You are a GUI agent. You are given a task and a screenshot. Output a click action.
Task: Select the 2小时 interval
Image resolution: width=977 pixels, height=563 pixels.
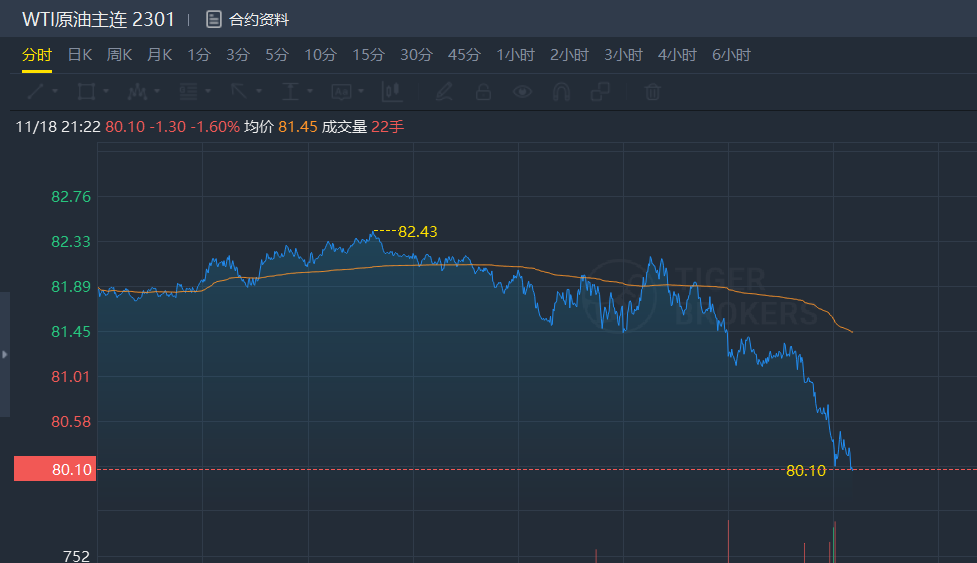point(570,55)
